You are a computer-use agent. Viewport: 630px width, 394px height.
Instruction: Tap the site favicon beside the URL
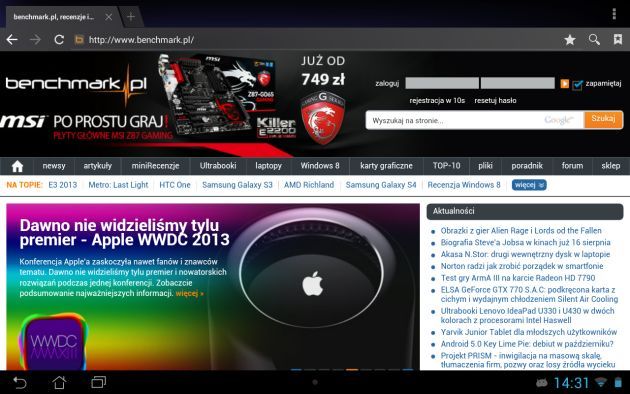pyautogui.click(x=79, y=39)
